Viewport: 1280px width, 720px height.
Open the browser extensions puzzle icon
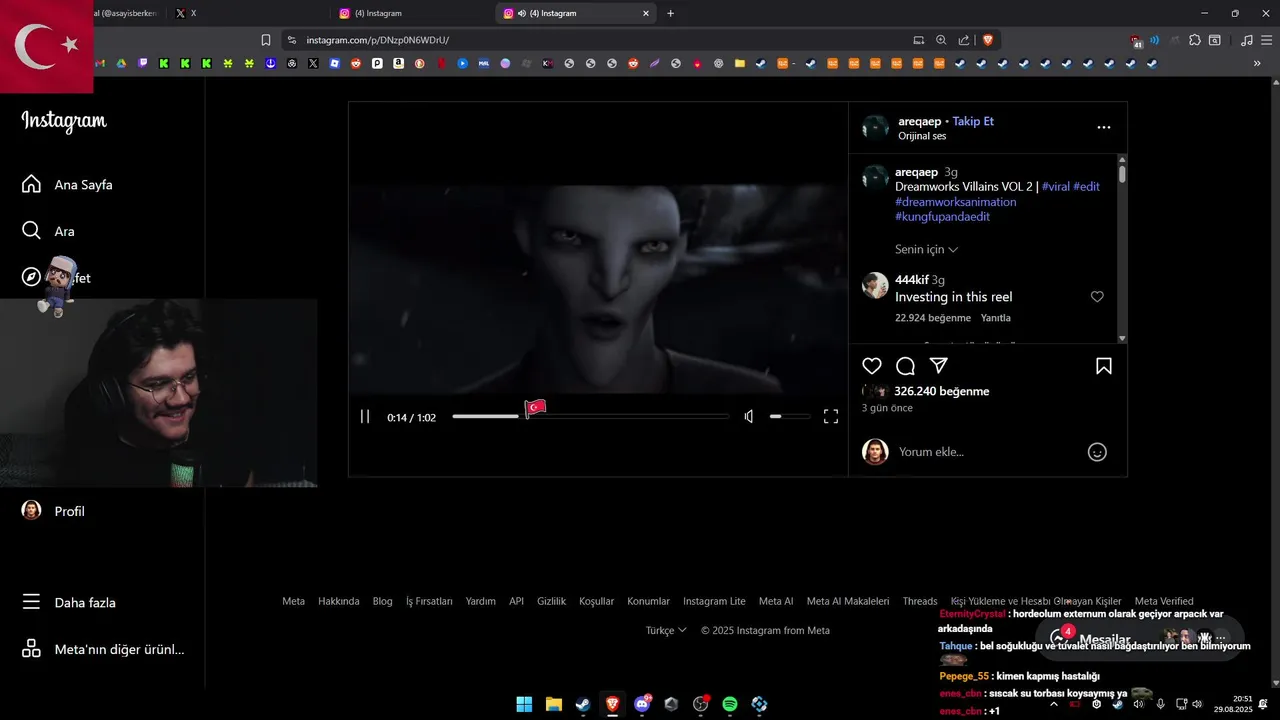(1194, 40)
